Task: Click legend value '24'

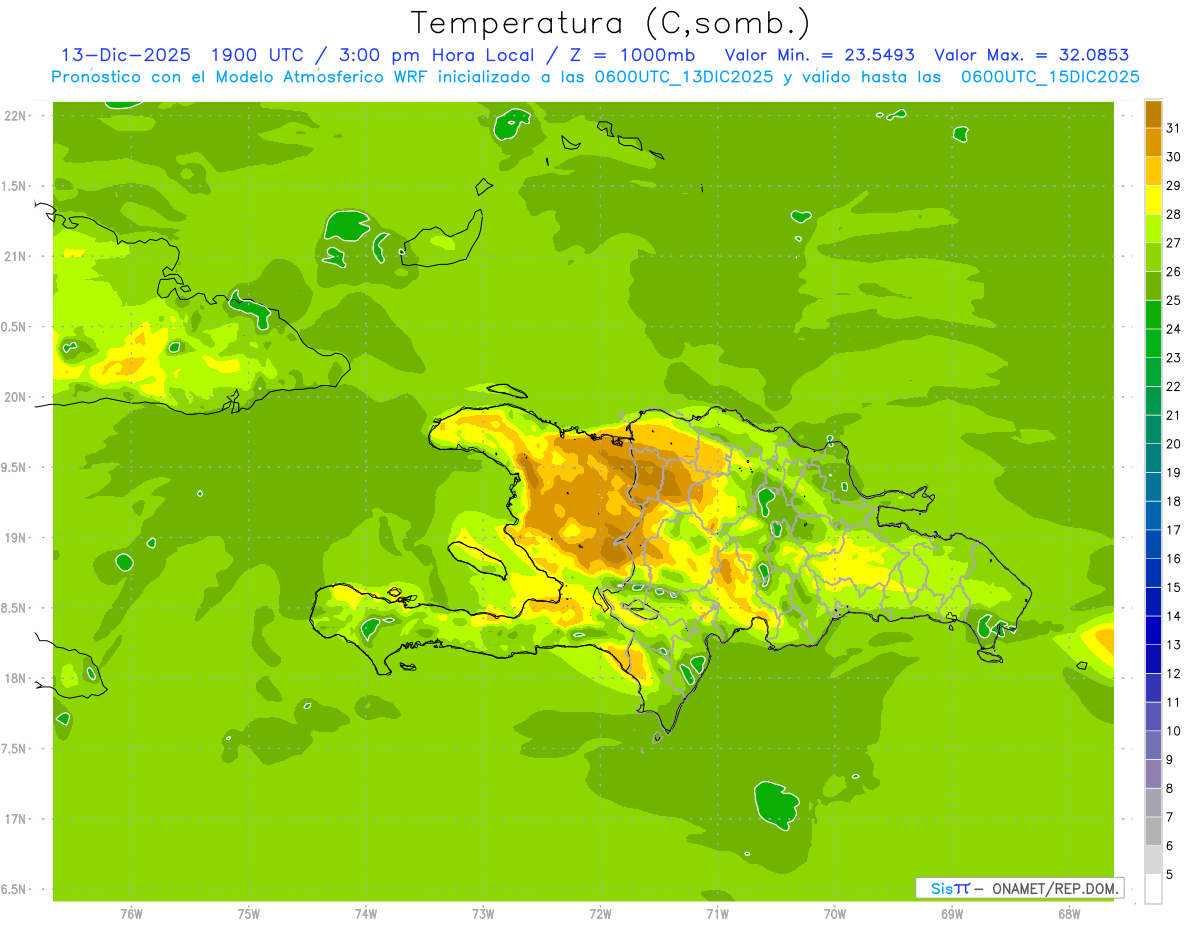Action: [1174, 329]
